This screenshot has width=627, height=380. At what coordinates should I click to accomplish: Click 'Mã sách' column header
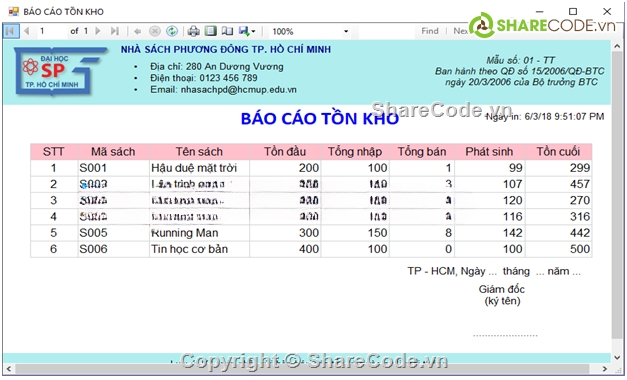coord(113,152)
